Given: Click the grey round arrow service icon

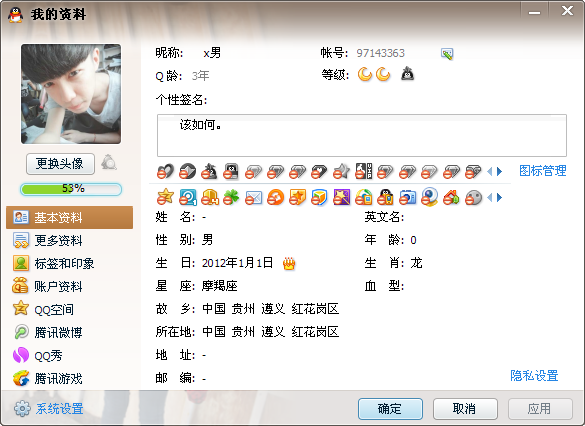Looking at the screenshot, I should point(187,172).
